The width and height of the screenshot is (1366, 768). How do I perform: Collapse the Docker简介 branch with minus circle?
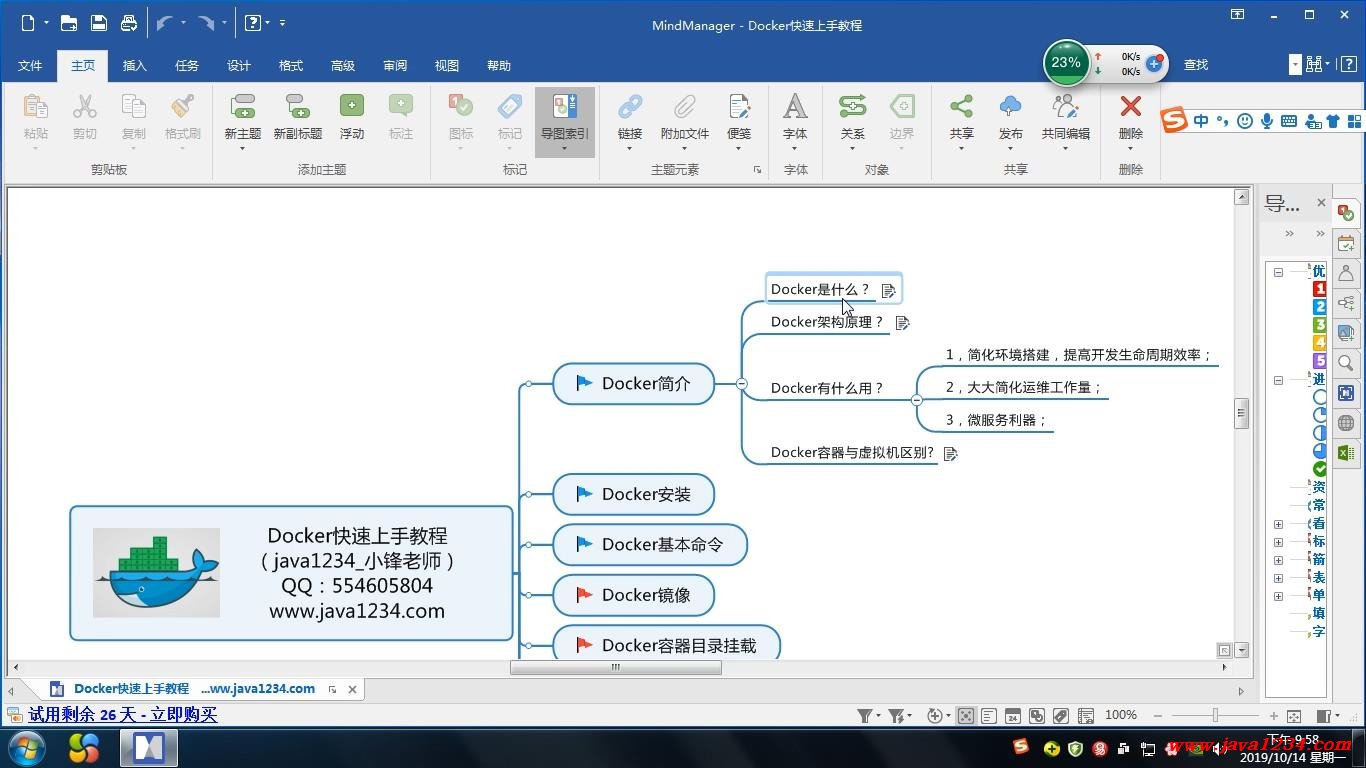[x=741, y=383]
